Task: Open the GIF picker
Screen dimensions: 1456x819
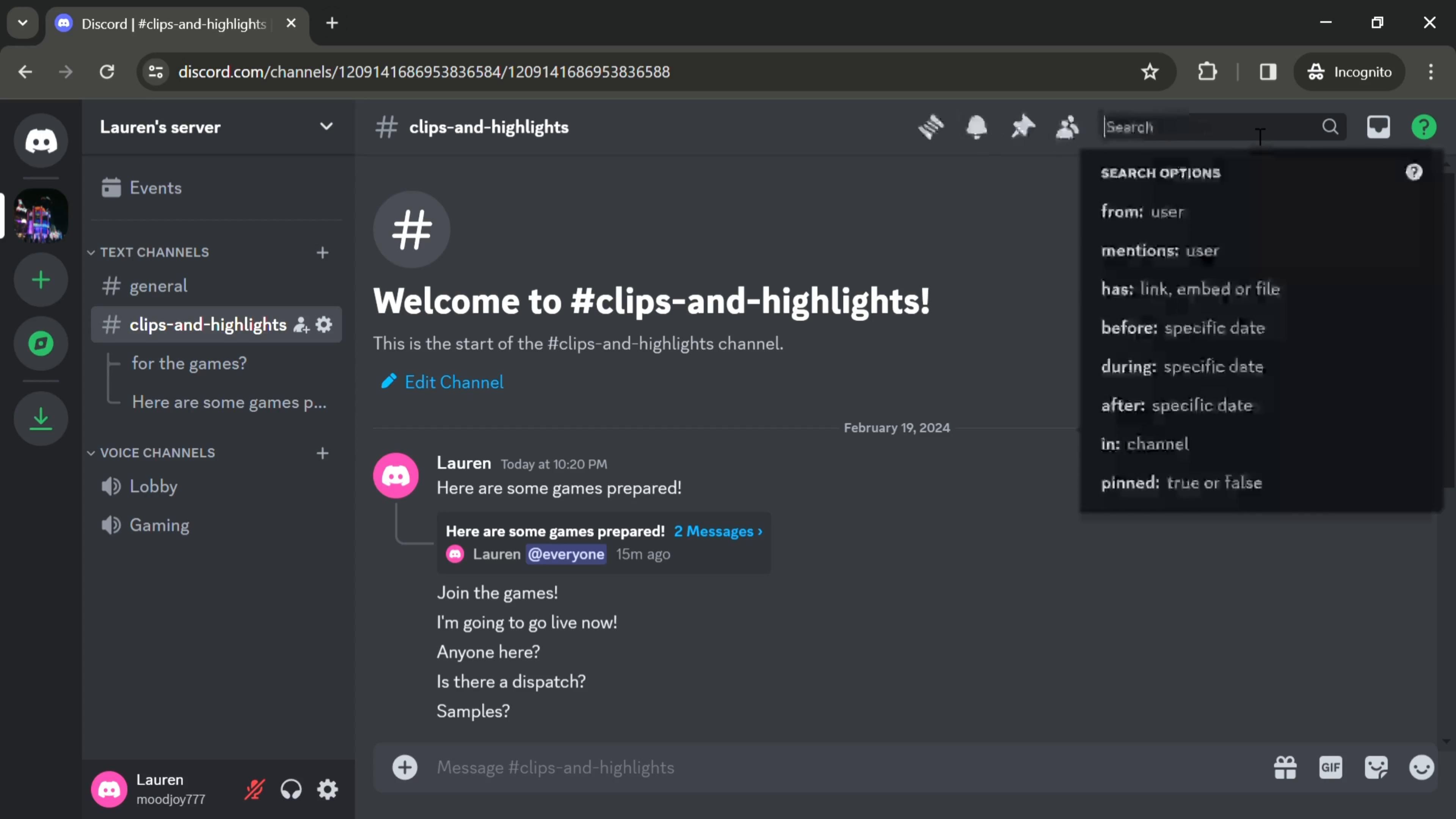Action: (1330, 767)
